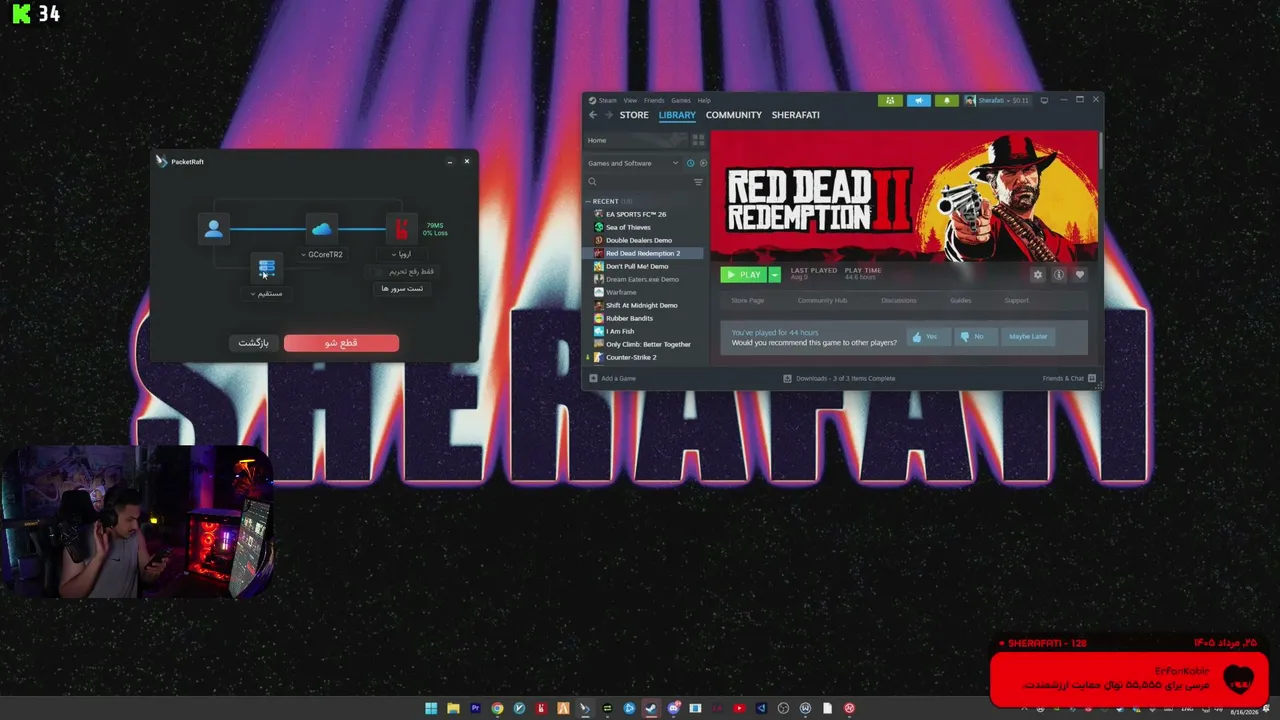Open Steam Downloads status
This screenshot has height=720, width=1280.
pos(839,379)
